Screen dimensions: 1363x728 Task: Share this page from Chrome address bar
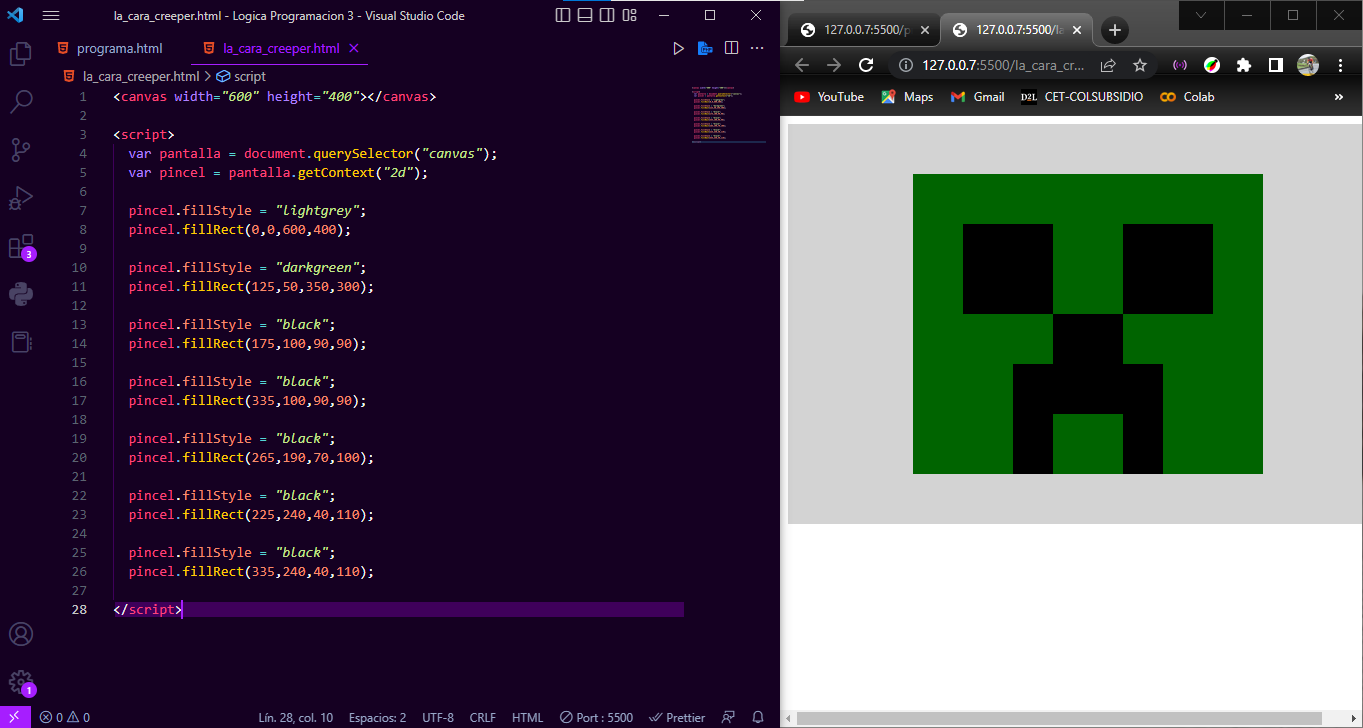[x=1108, y=65]
